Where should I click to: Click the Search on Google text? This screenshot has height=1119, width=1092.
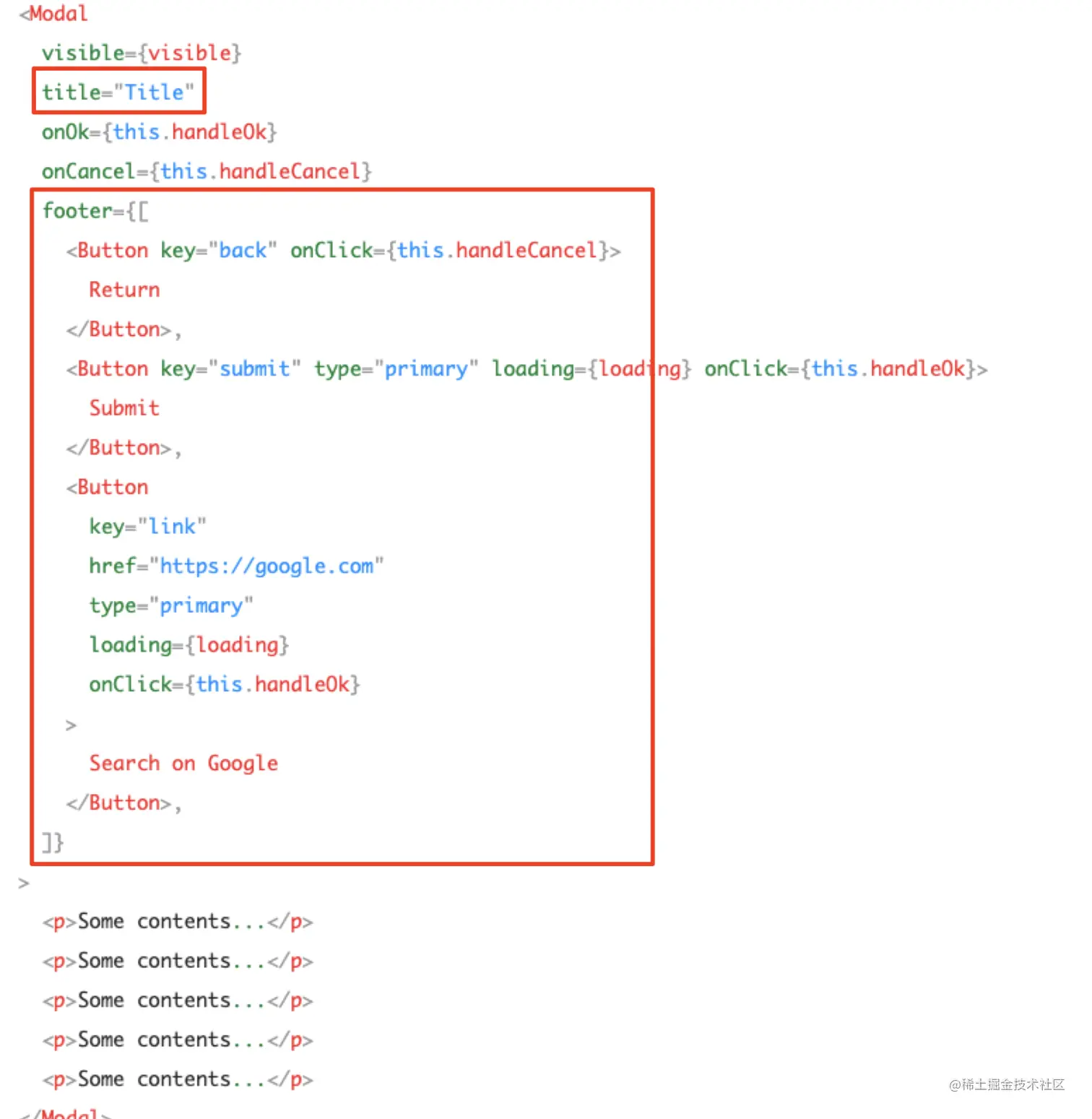pos(183,763)
